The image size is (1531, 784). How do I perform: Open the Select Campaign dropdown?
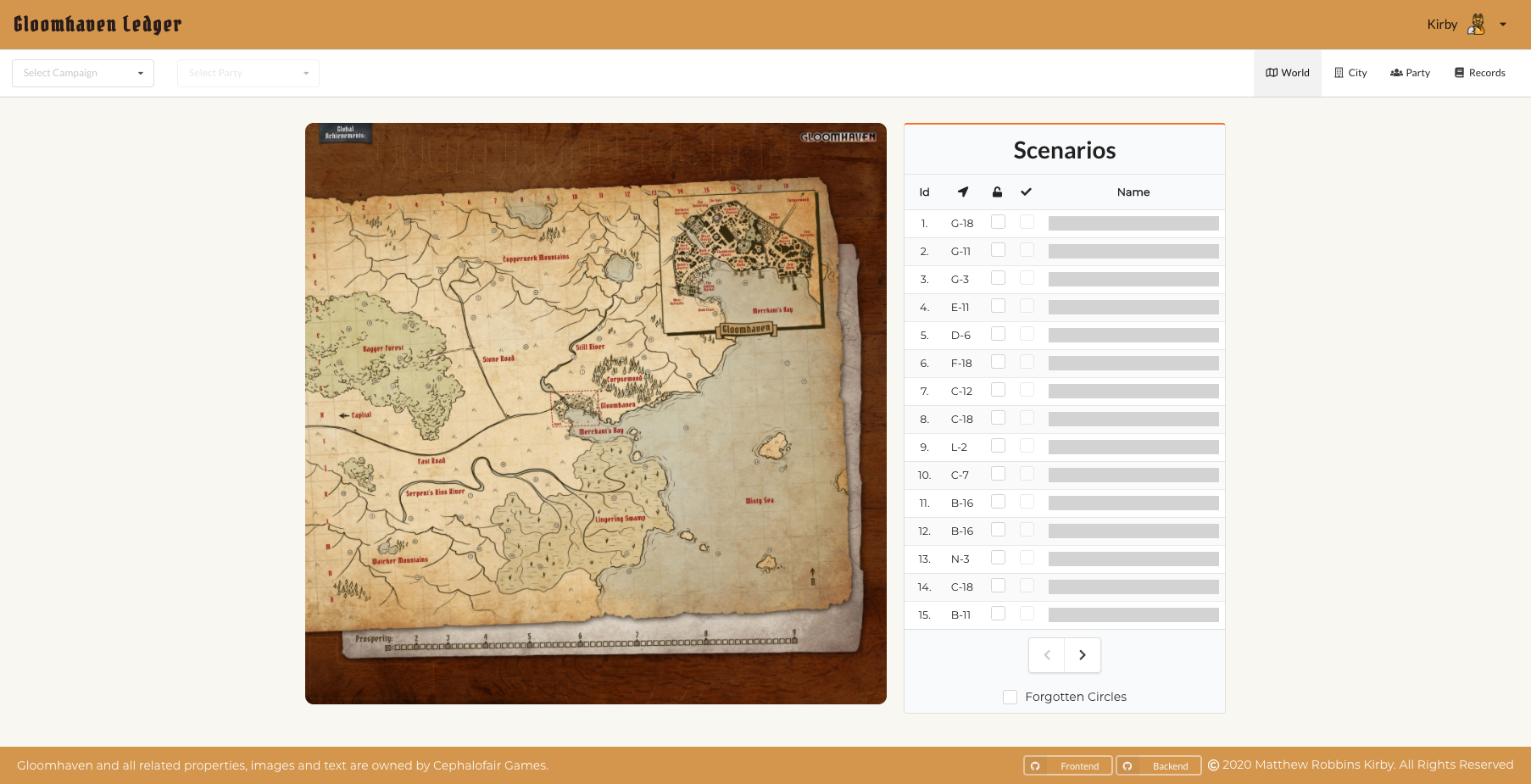83,73
